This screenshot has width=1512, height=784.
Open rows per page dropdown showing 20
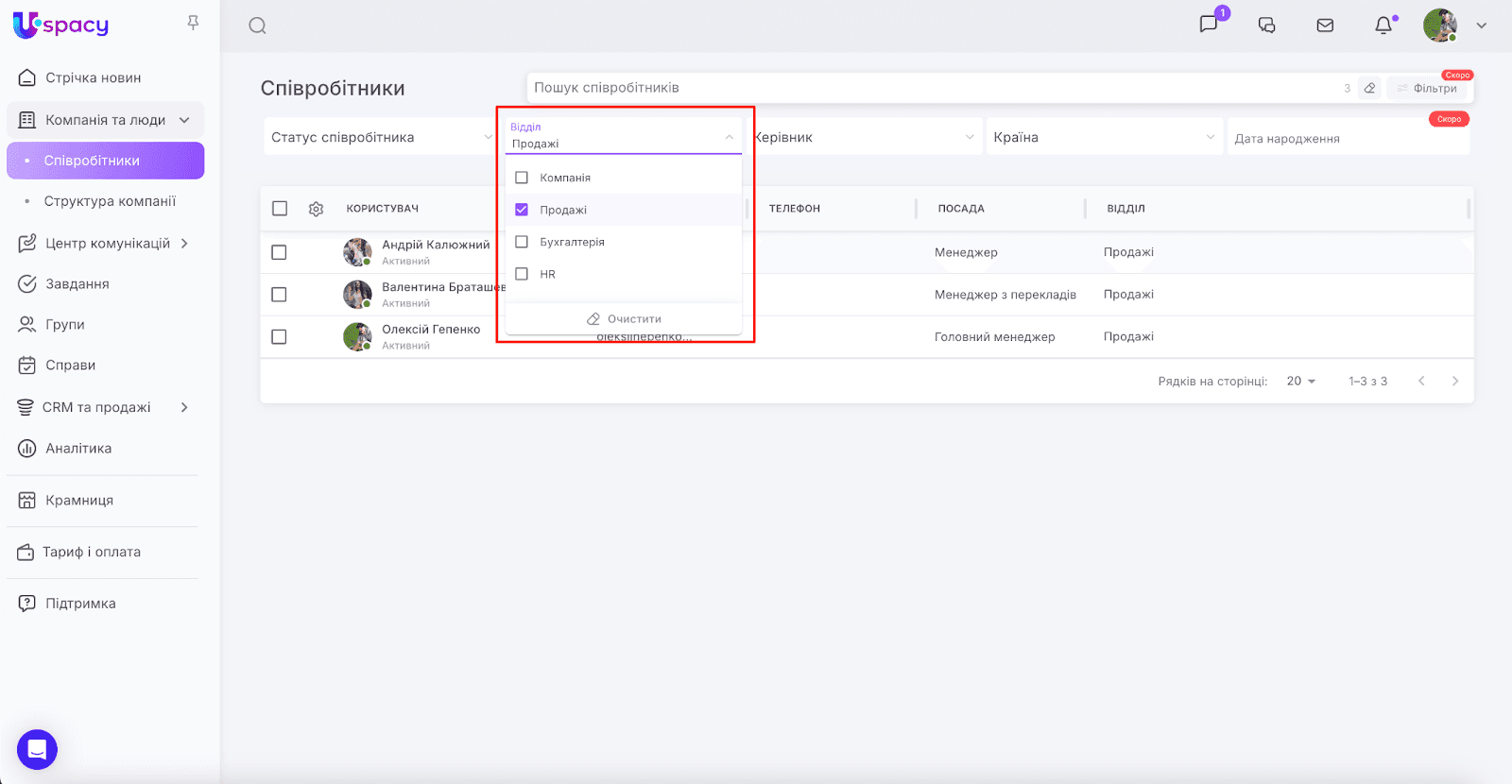coord(1300,381)
